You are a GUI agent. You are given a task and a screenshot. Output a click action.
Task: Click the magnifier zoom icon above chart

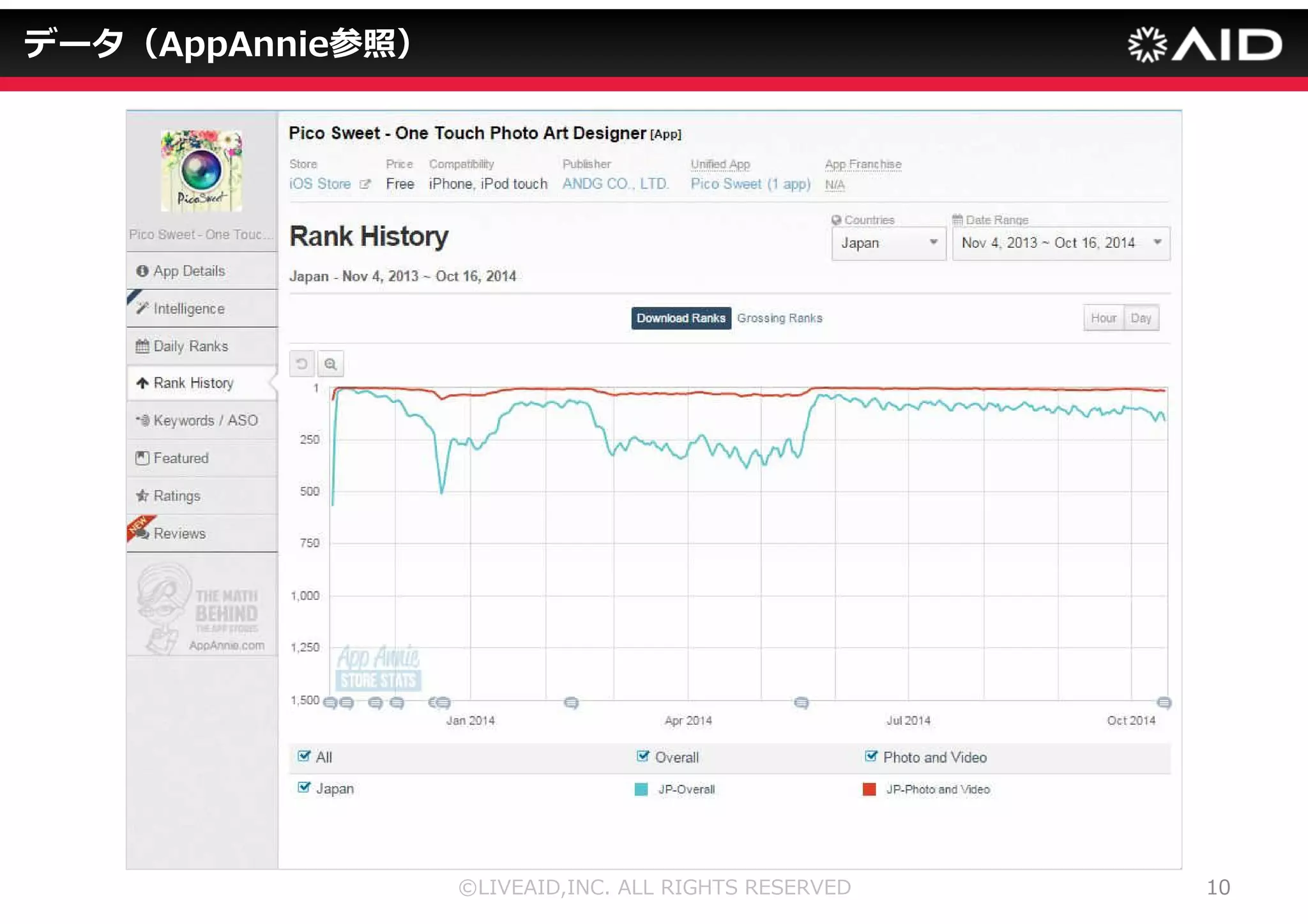pos(330,364)
